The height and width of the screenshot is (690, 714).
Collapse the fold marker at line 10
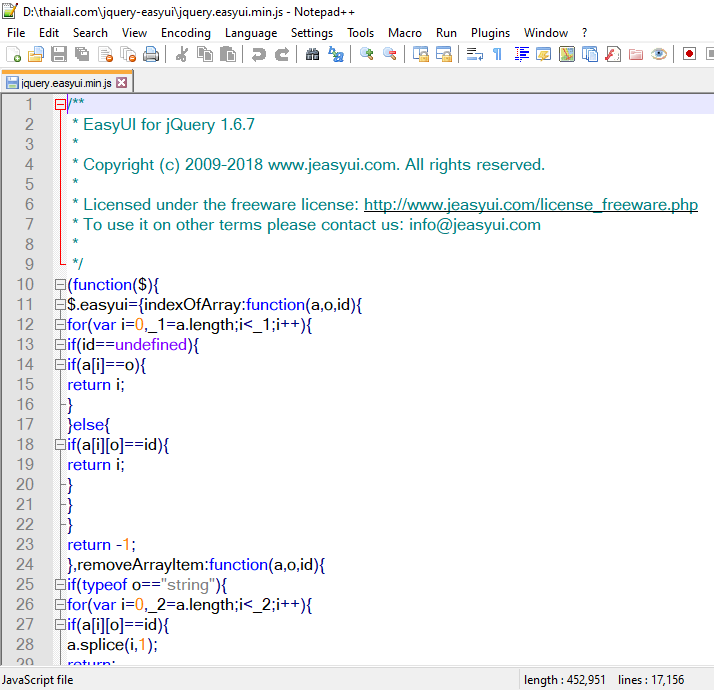(60, 284)
